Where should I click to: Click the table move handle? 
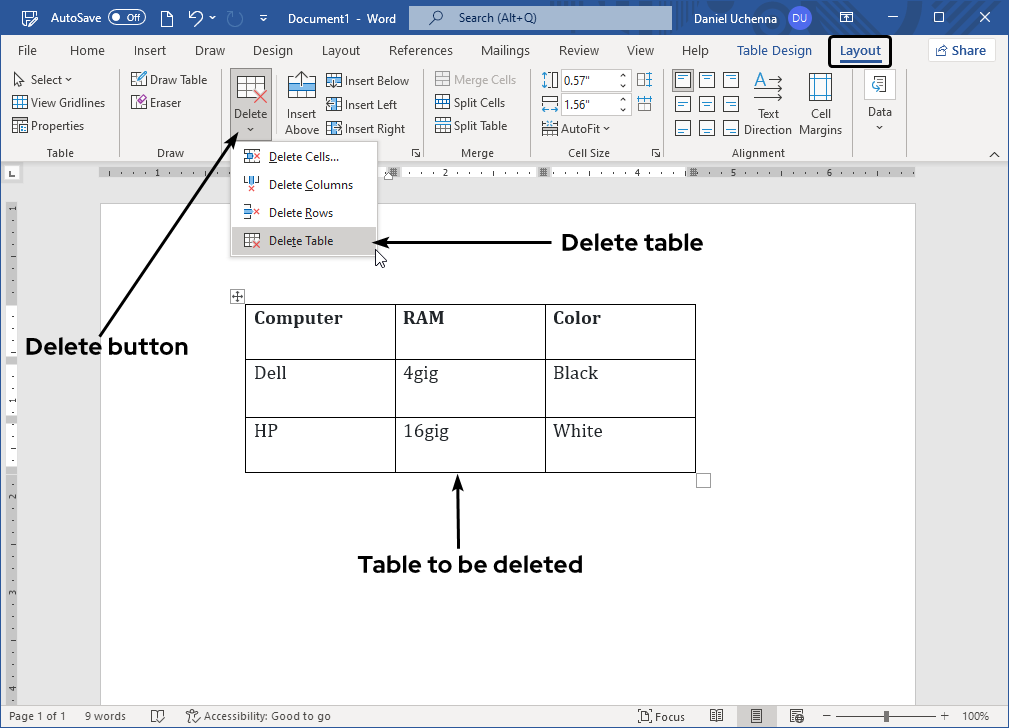237,296
